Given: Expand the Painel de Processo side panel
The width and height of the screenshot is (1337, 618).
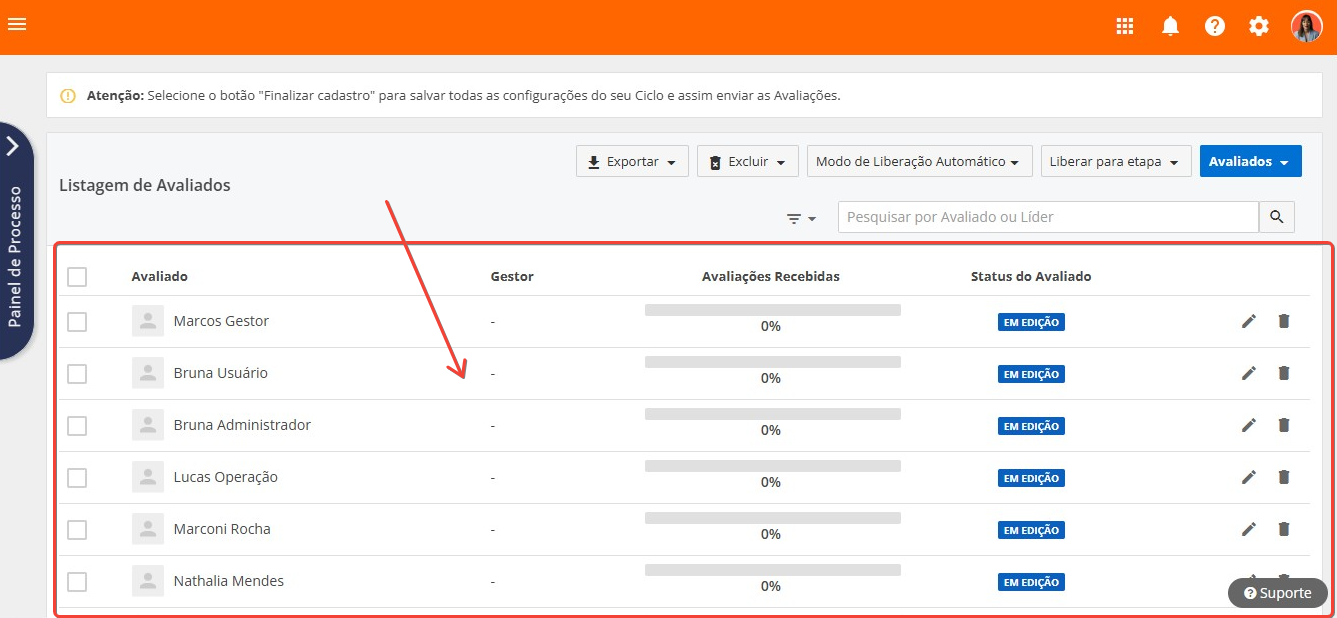Looking at the screenshot, I should click(14, 147).
